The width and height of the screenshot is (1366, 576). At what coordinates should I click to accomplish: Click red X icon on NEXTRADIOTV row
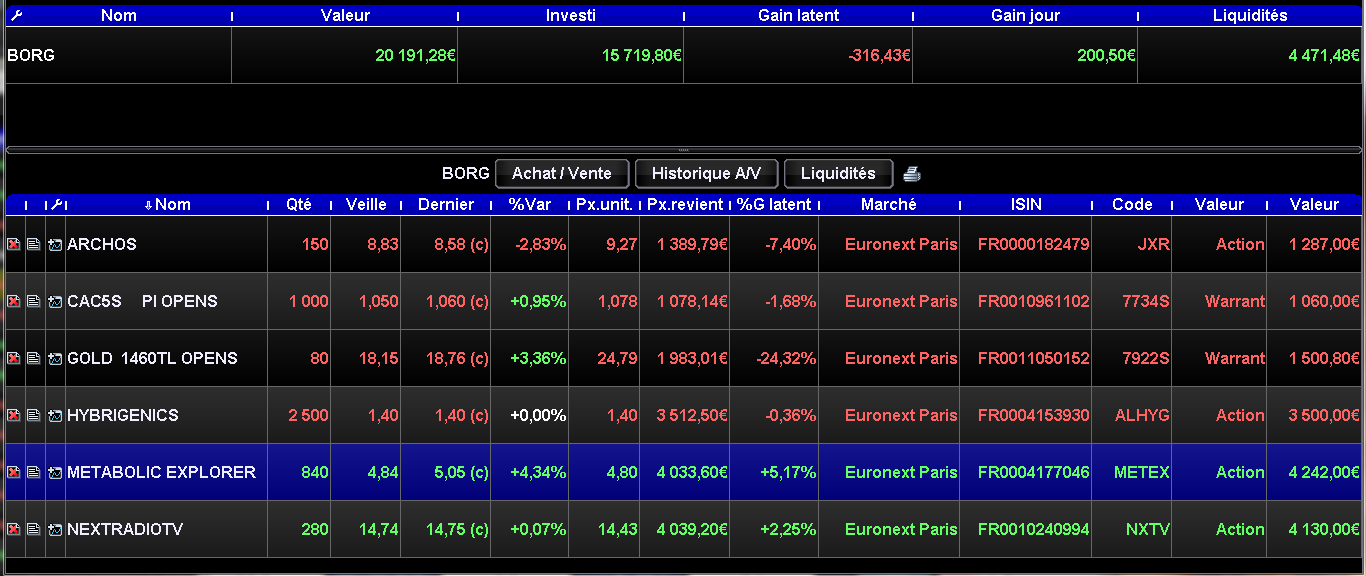coord(14,529)
